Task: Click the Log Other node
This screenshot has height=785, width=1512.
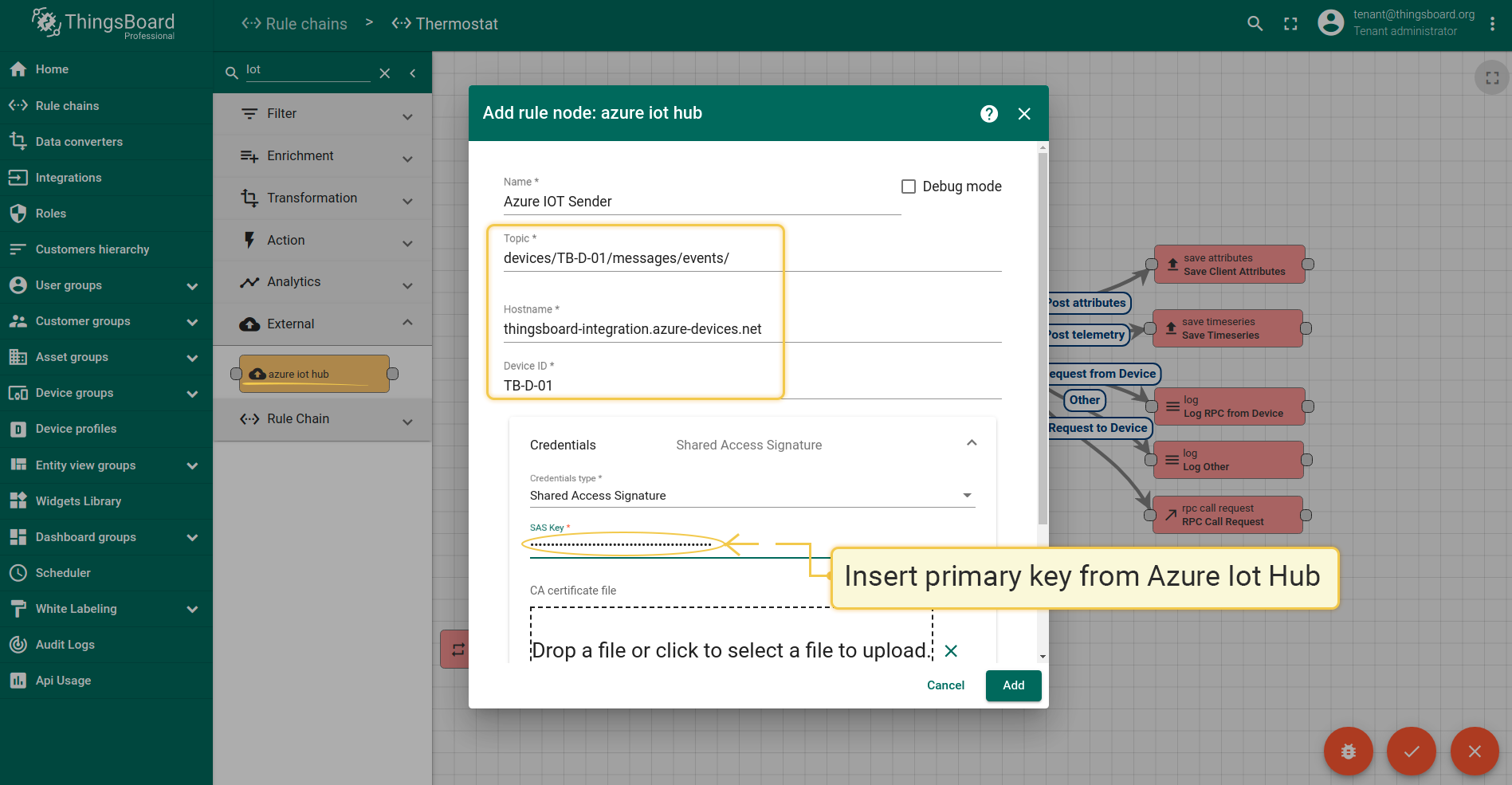Action: [x=1228, y=460]
